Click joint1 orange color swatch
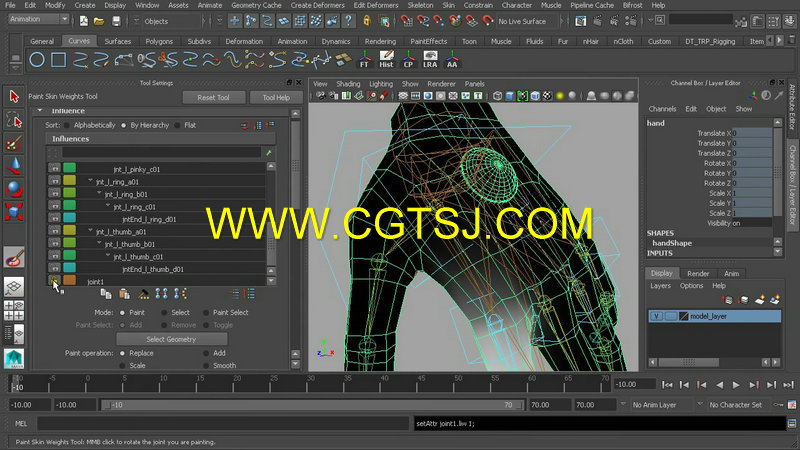Image resolution: width=800 pixels, height=450 pixels. tap(69, 280)
